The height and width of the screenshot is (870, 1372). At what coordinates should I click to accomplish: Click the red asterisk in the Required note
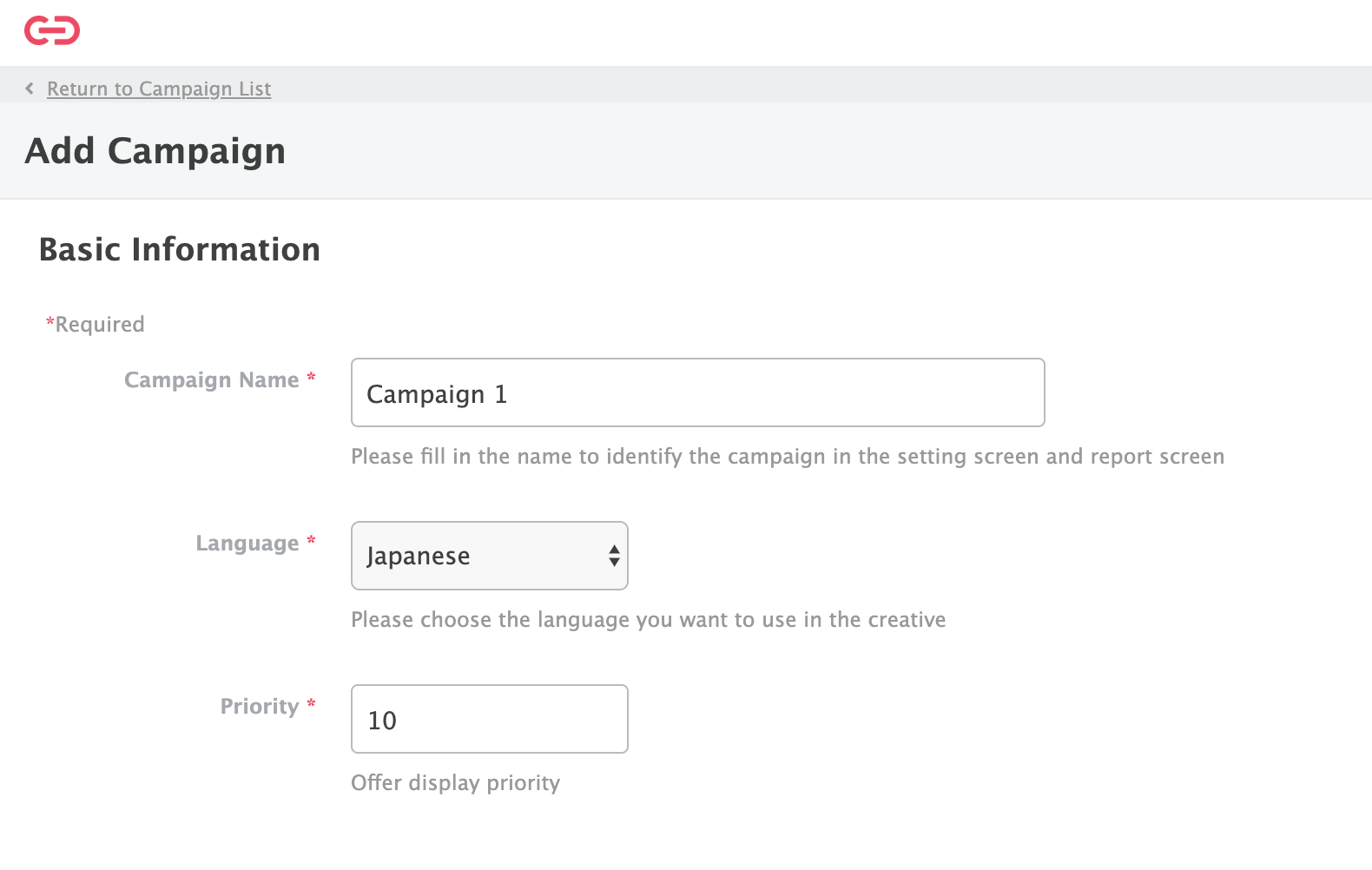coord(49,323)
